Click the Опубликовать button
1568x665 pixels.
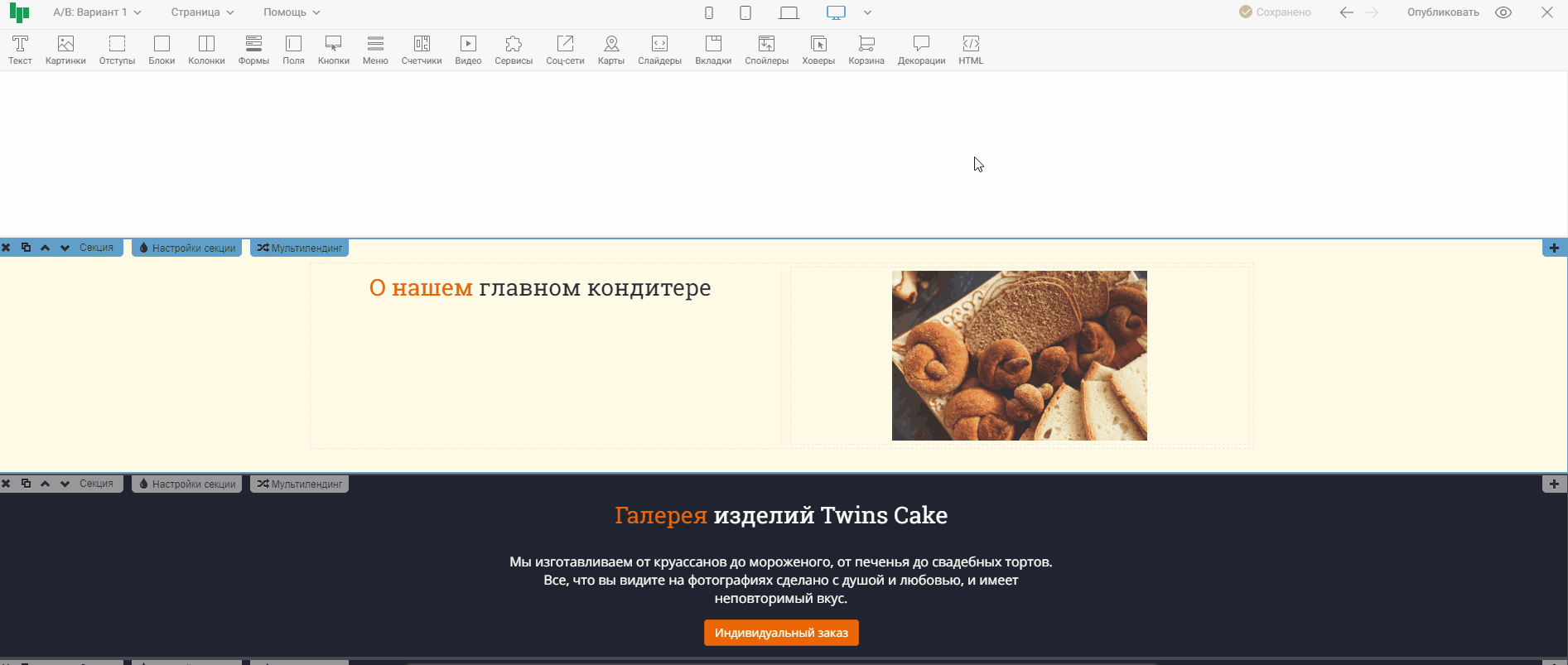click(x=1443, y=12)
